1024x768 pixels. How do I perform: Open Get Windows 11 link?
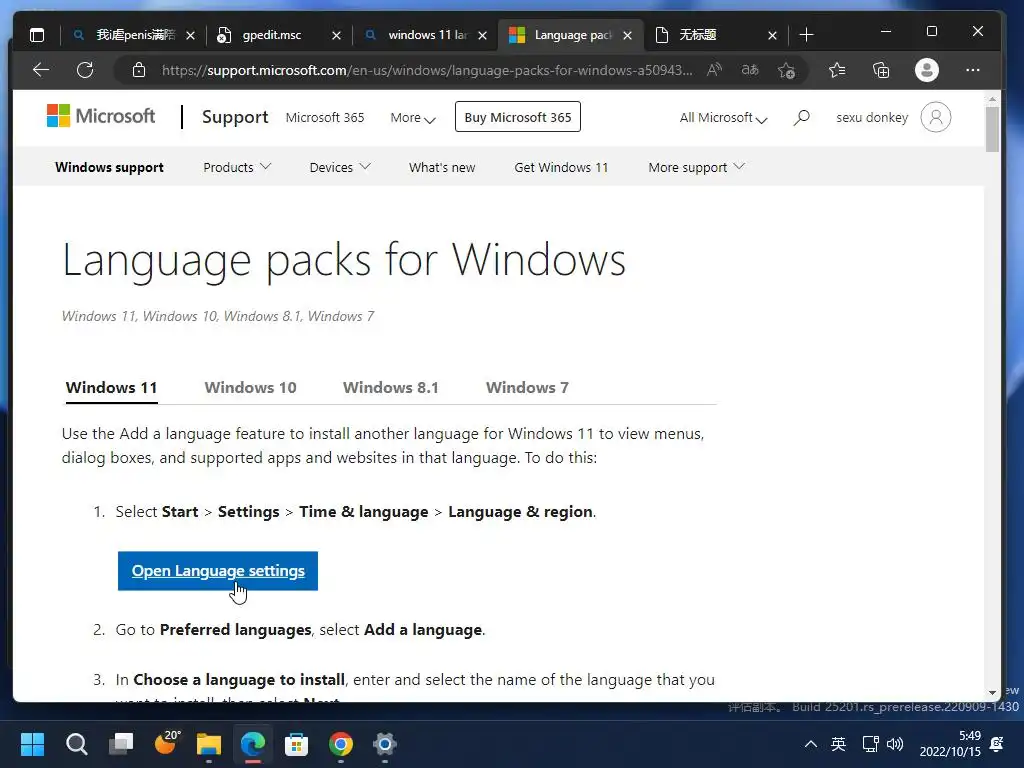tap(561, 167)
